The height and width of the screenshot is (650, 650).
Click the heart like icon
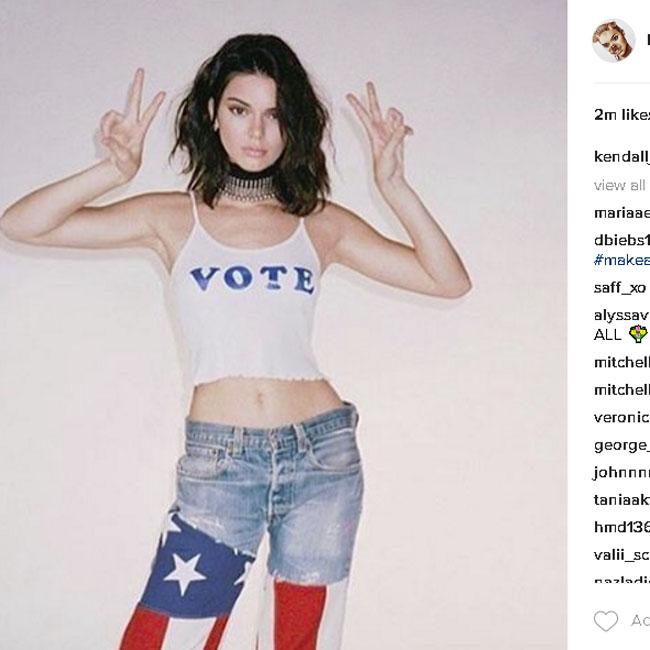tap(606, 621)
